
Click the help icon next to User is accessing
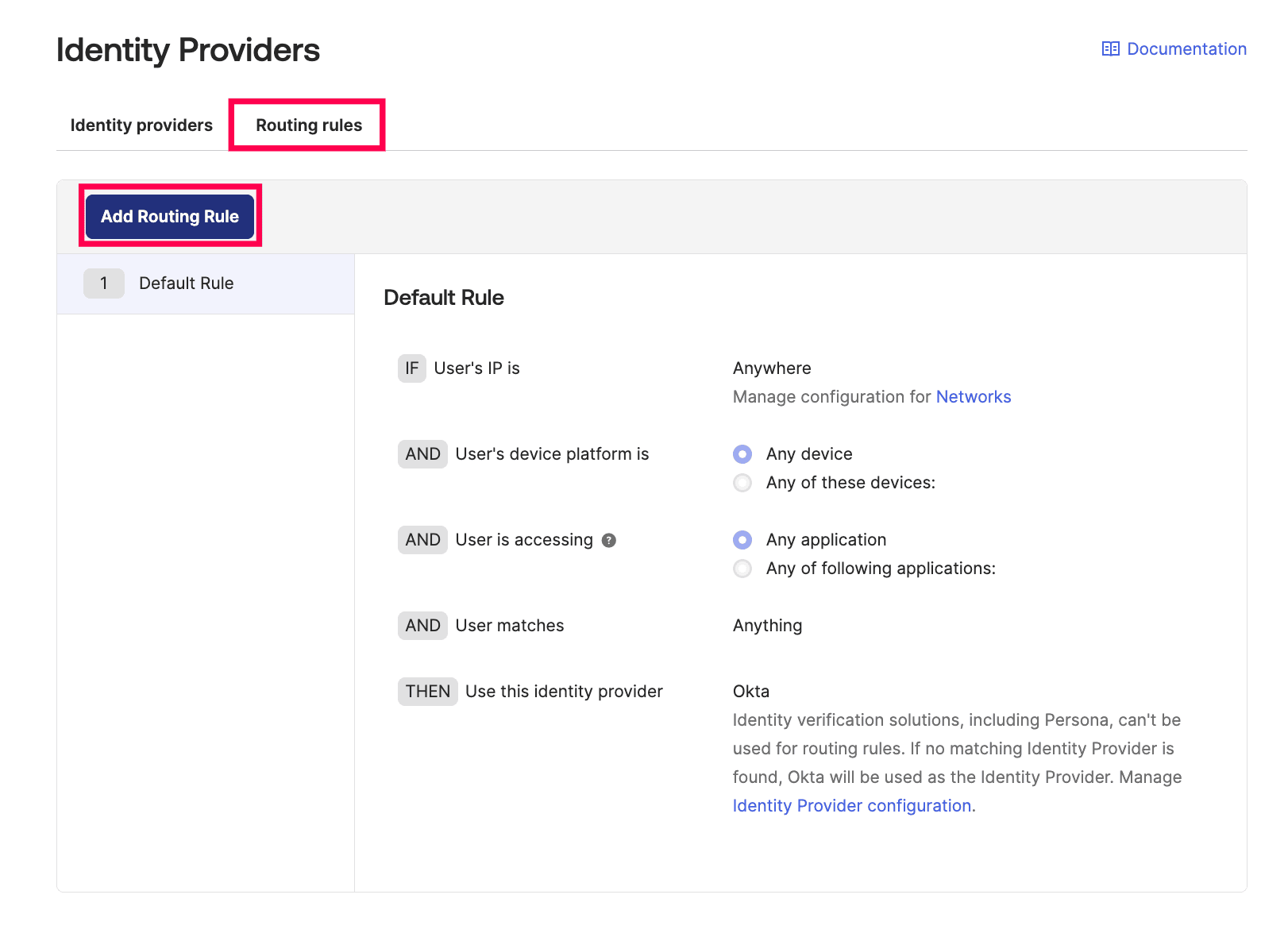tap(608, 540)
